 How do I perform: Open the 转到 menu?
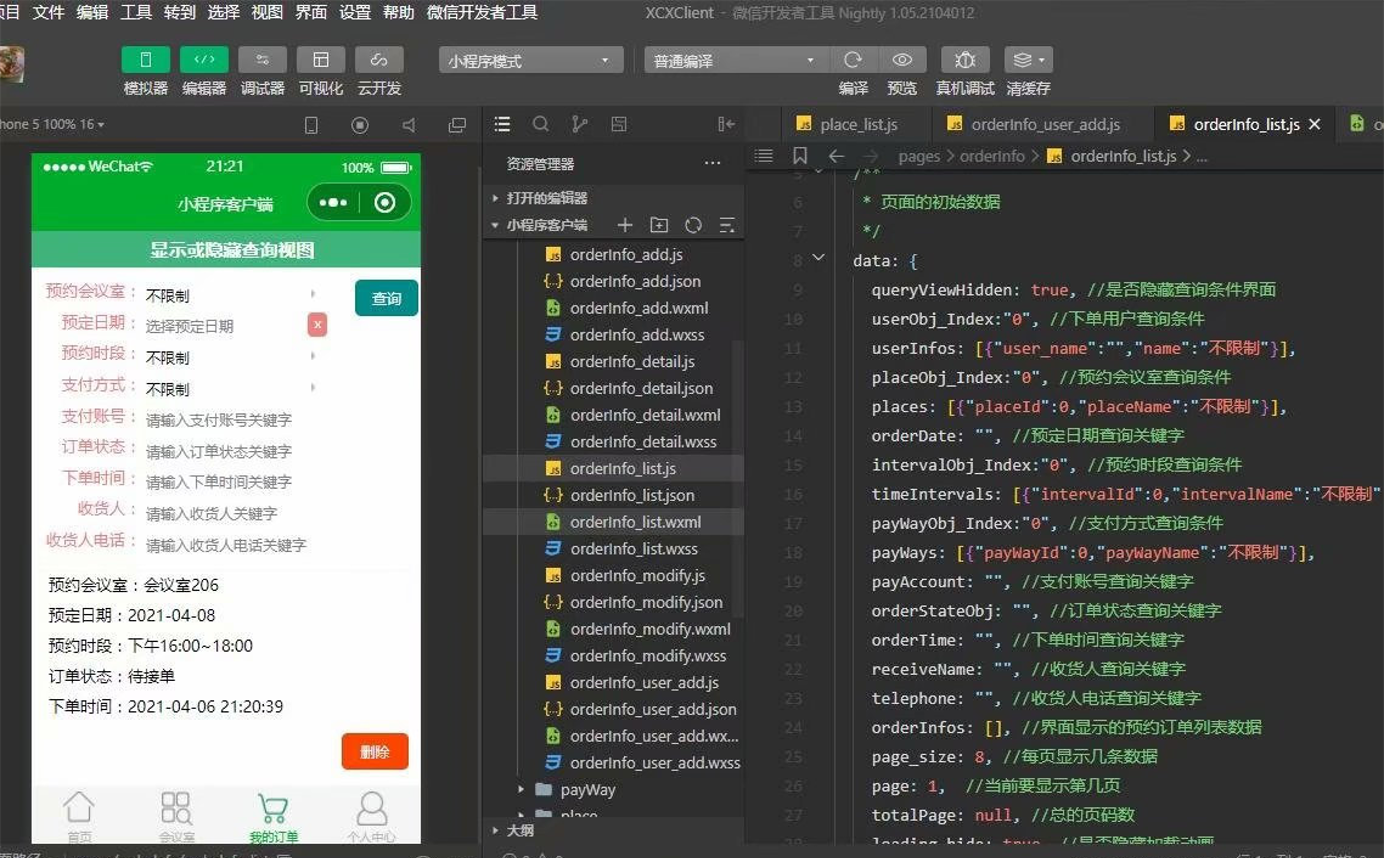(x=180, y=12)
